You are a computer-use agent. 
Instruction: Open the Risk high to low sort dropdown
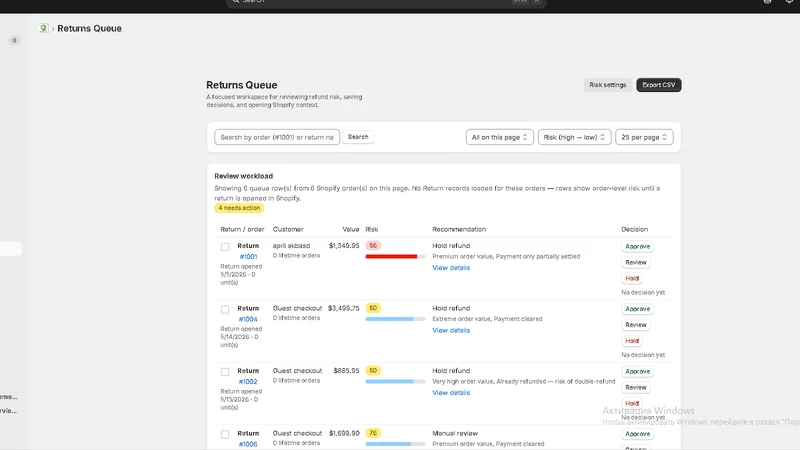tap(574, 137)
